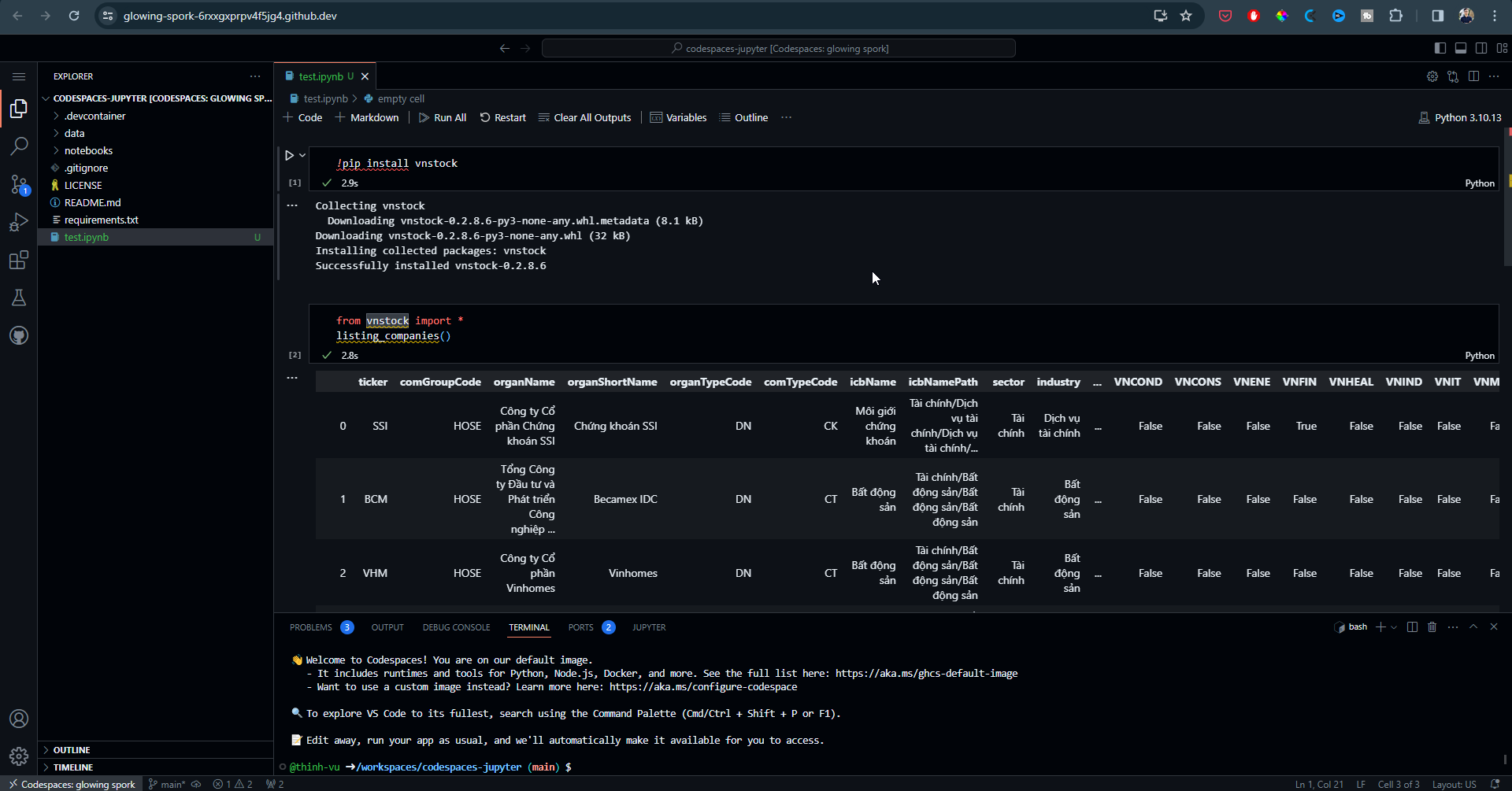Open the Source Control view
Image resolution: width=1512 pixels, height=791 pixels.
click(19, 184)
